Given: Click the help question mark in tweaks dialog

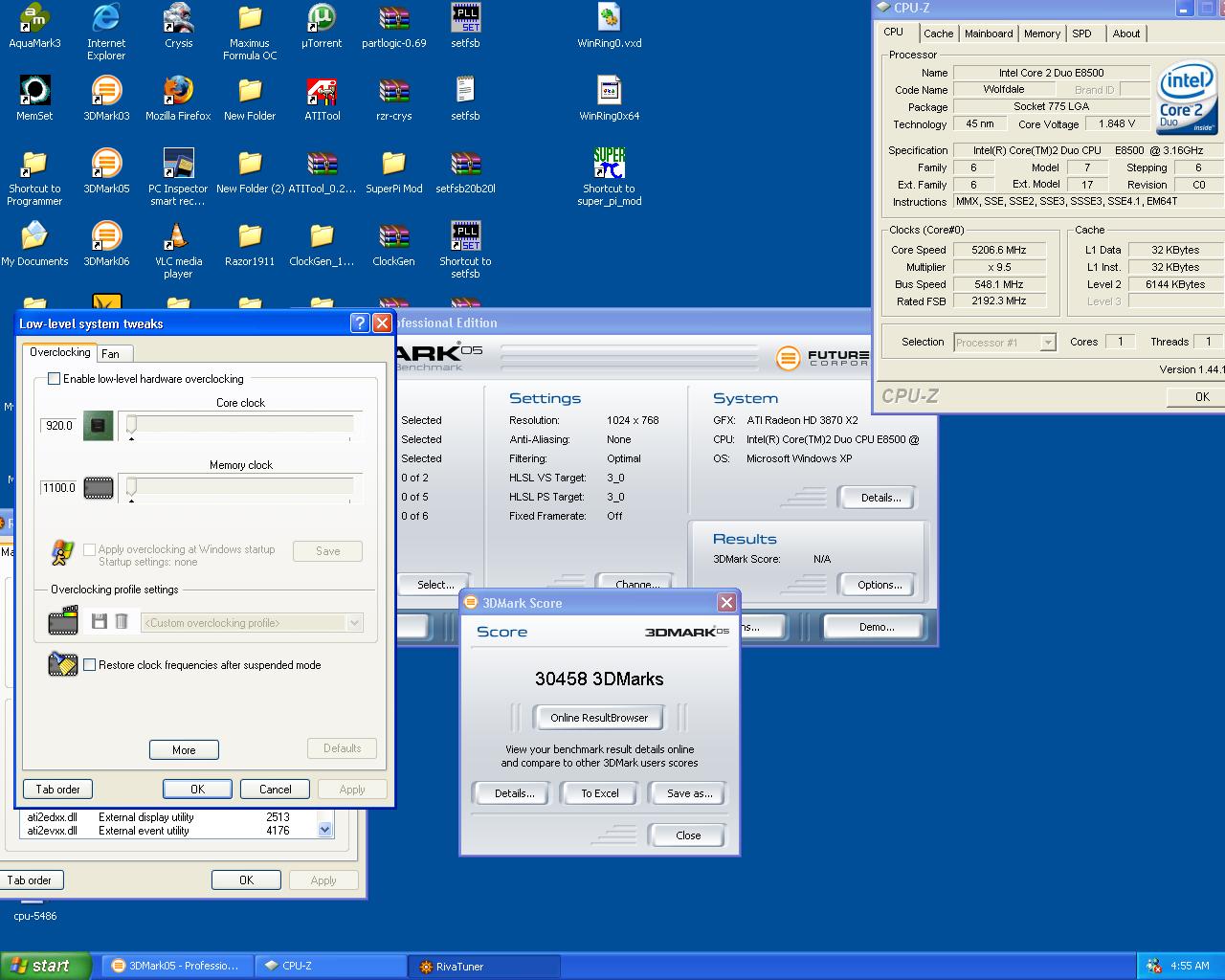Looking at the screenshot, I should coord(360,323).
